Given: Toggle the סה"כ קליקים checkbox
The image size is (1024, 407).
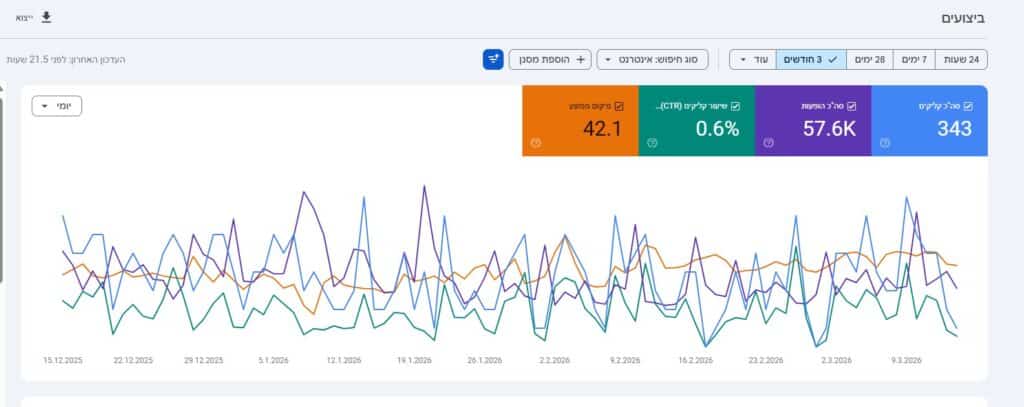Looking at the screenshot, I should (x=968, y=105).
